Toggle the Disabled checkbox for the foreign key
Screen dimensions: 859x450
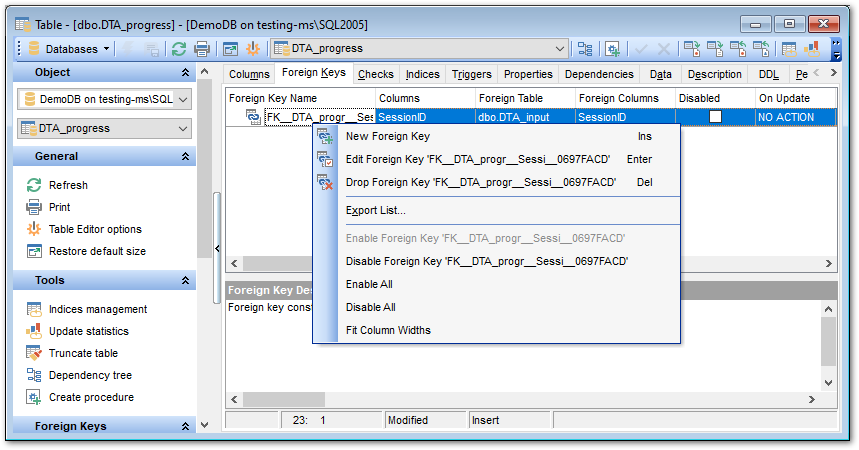pos(715,117)
